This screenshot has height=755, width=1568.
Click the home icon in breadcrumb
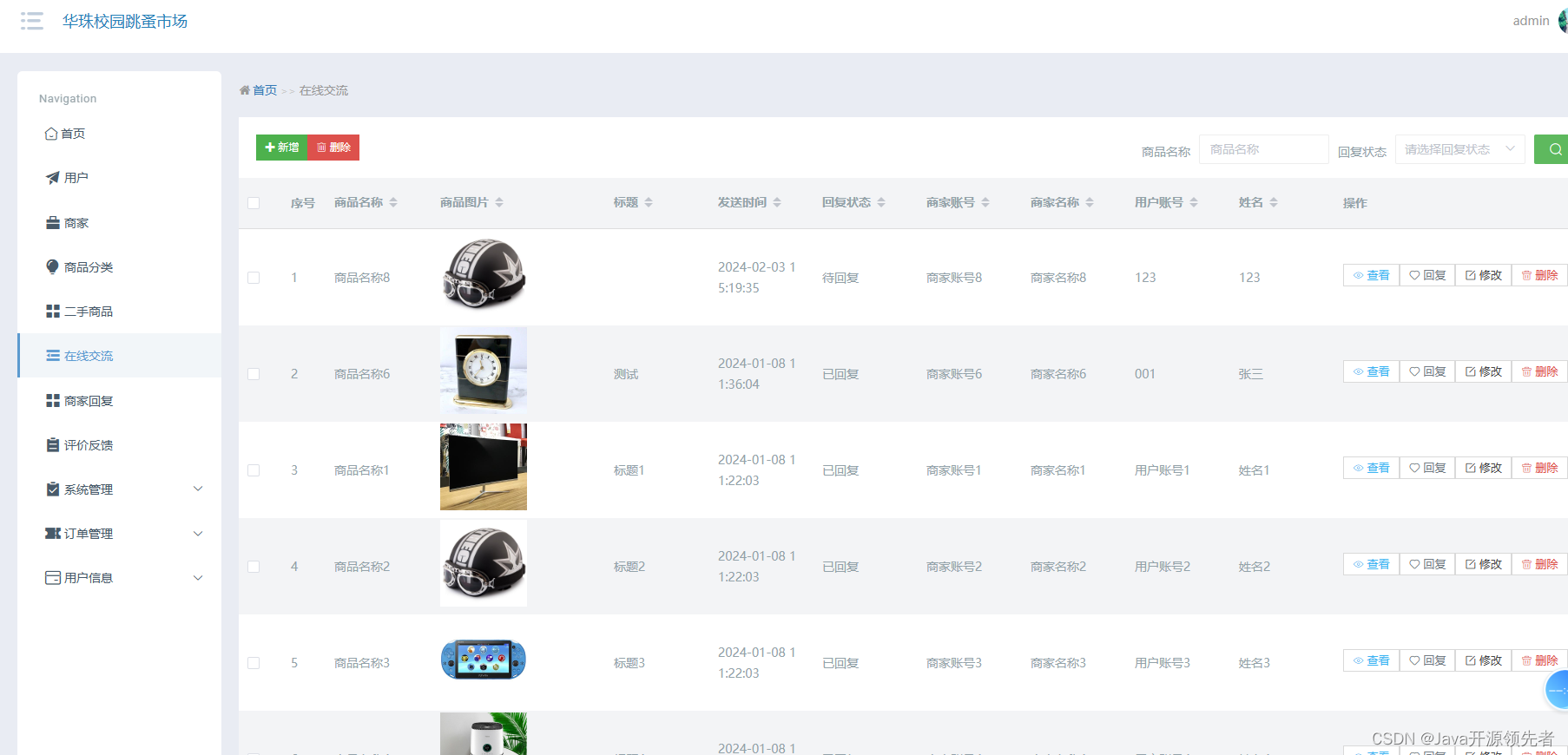click(245, 90)
